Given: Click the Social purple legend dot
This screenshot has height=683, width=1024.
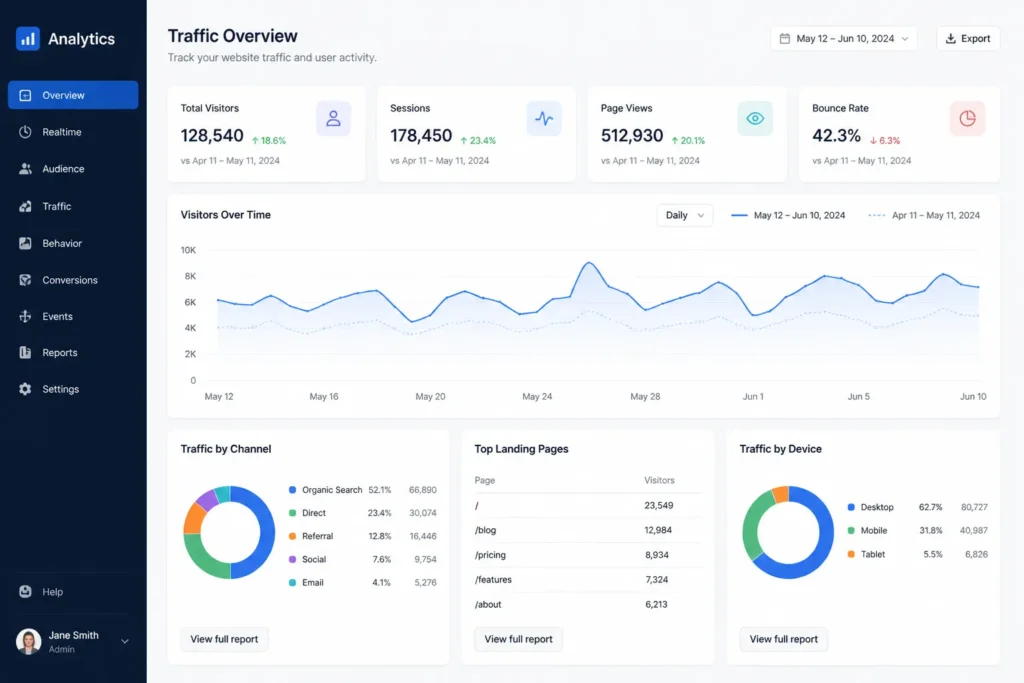Looking at the screenshot, I should tap(293, 560).
